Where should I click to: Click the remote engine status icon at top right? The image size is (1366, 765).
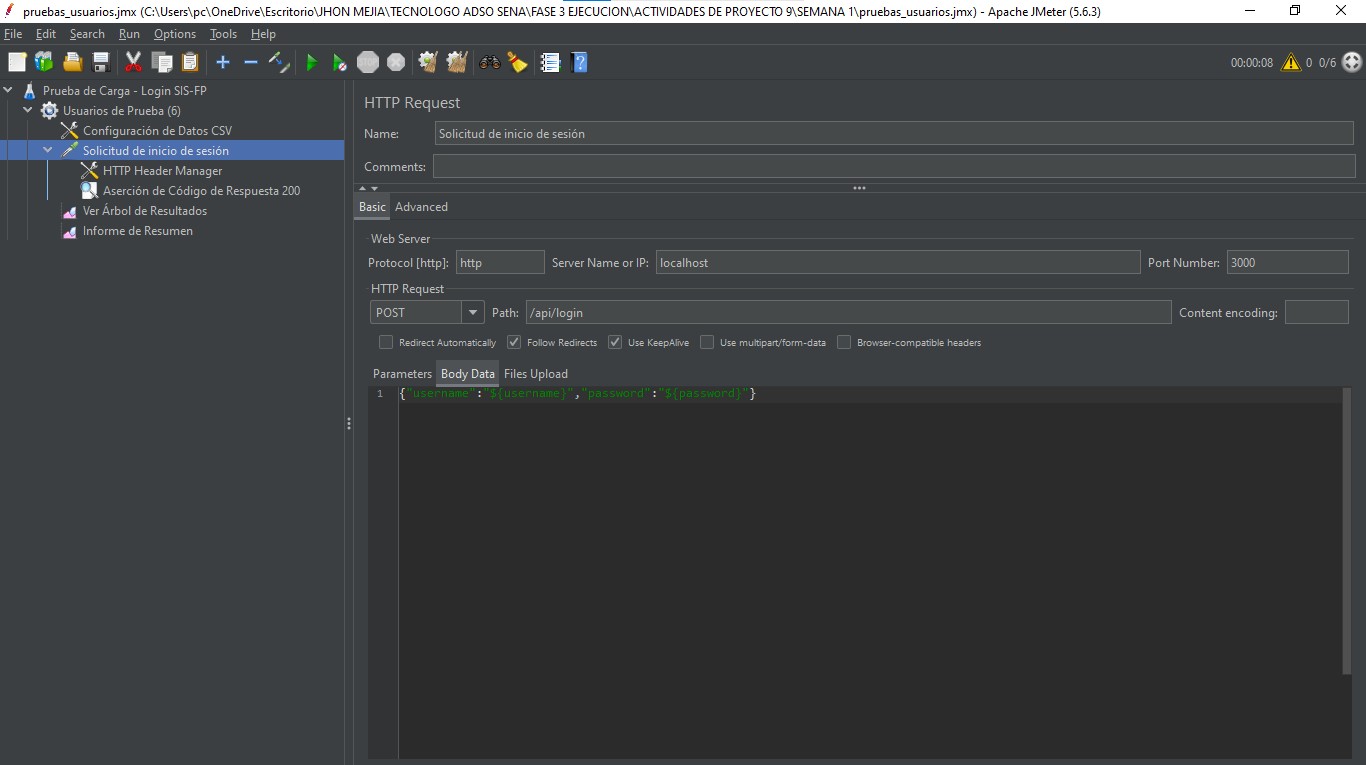pyautogui.click(x=1351, y=62)
